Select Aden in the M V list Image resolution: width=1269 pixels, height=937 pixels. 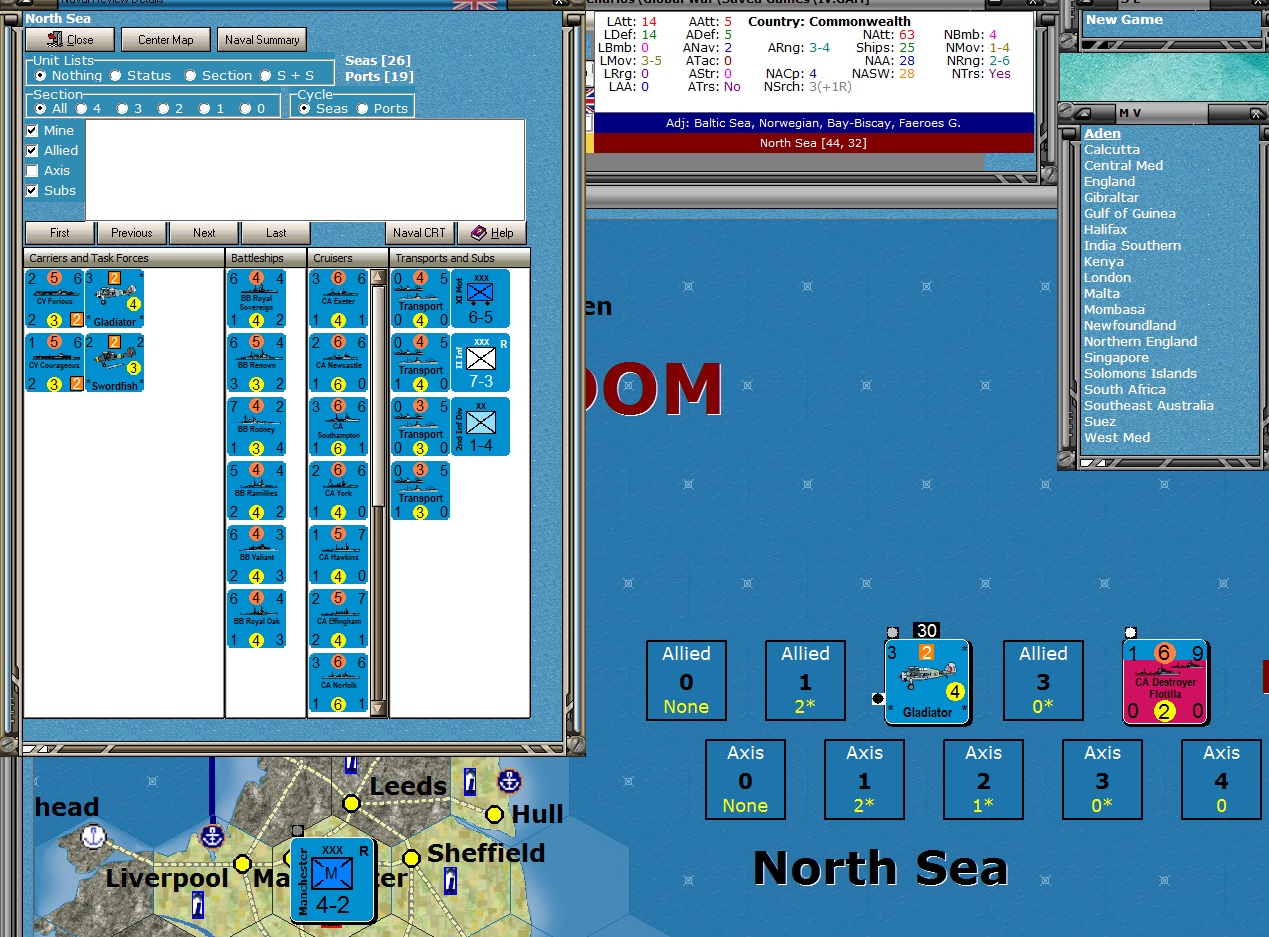[x=1102, y=133]
